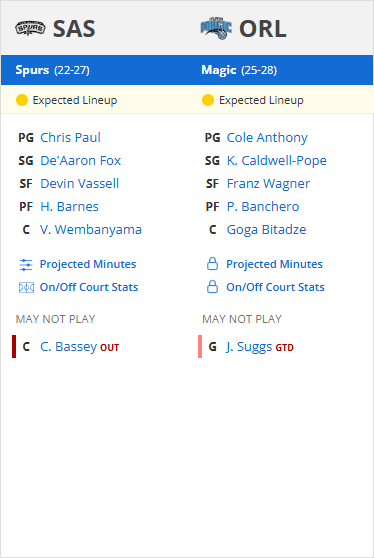Click the Magic On/Off Court Stats lock icon

(x=212, y=286)
